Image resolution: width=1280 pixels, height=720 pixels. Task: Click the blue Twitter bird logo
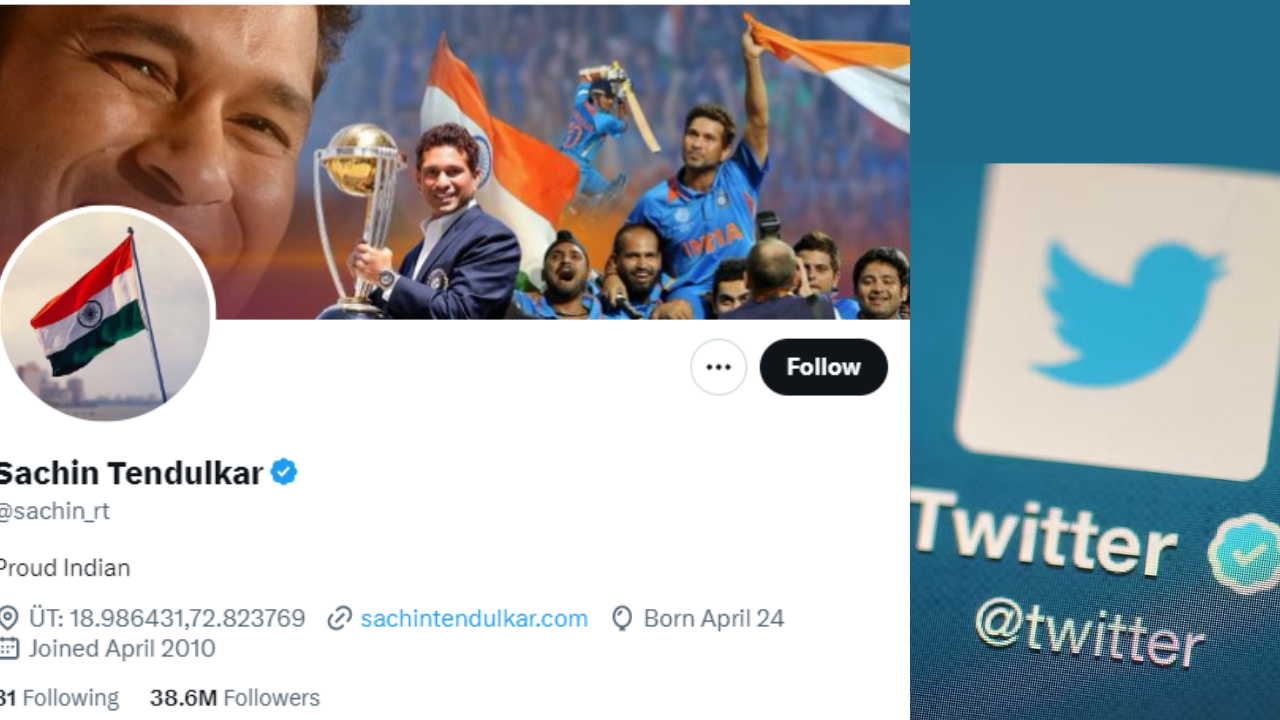1125,310
